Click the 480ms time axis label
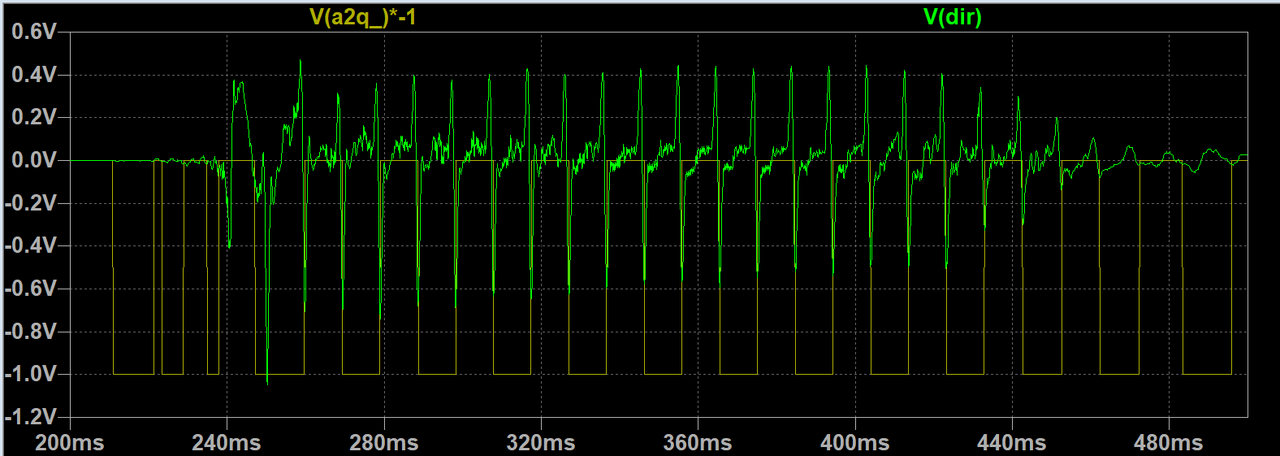The image size is (1280, 456). 1168,441
